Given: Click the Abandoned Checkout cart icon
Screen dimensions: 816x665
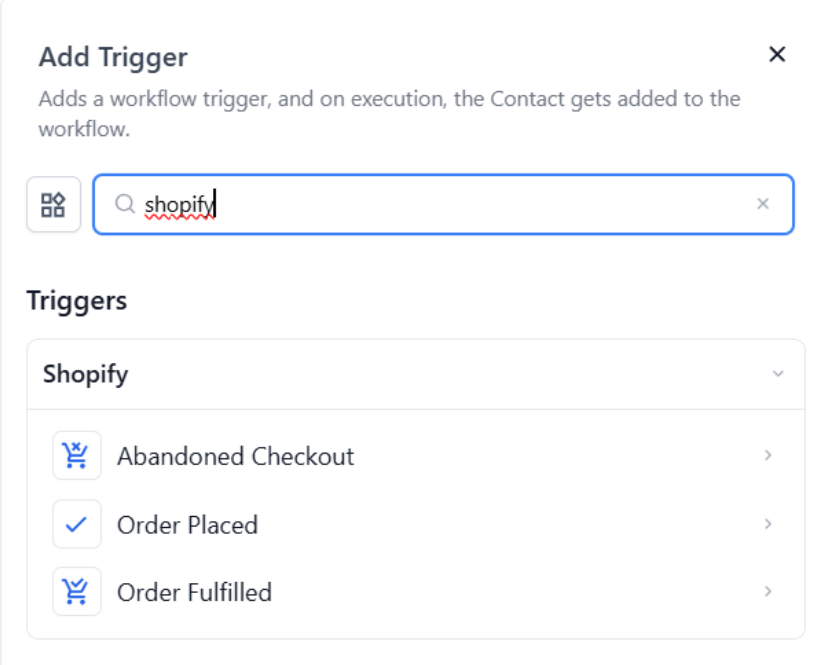Looking at the screenshot, I should coord(77,456).
